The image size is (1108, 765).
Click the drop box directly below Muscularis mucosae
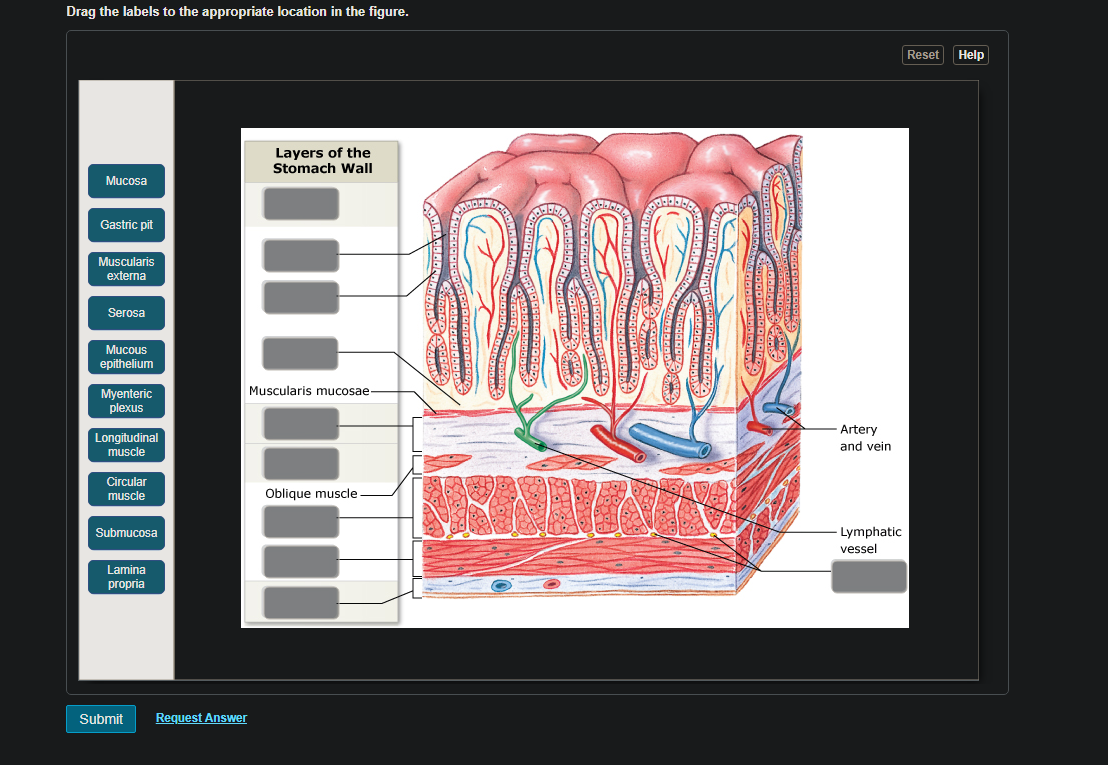(x=301, y=424)
